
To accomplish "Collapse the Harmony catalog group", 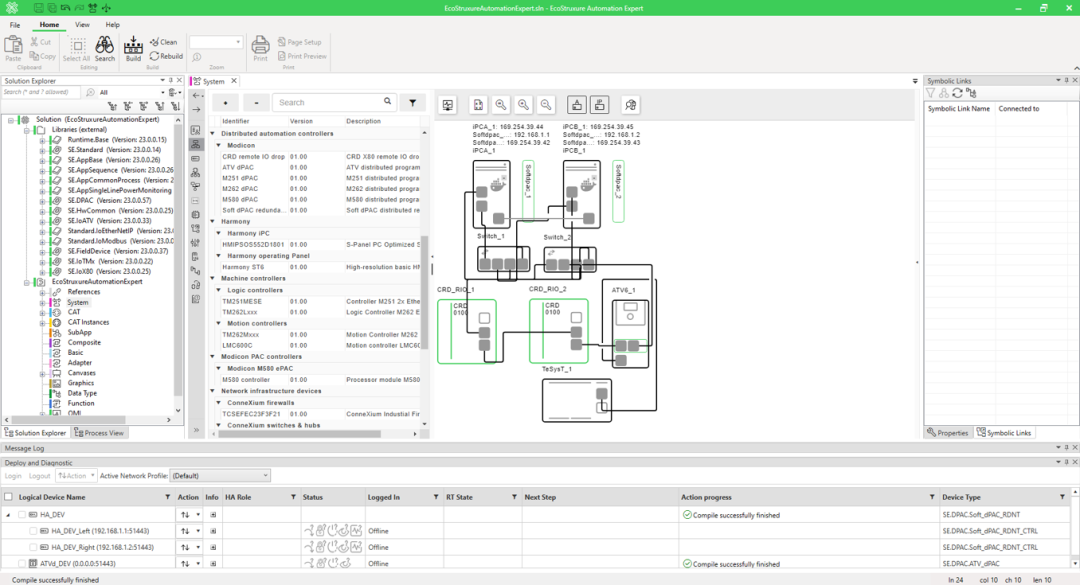I will pyautogui.click(x=212, y=222).
